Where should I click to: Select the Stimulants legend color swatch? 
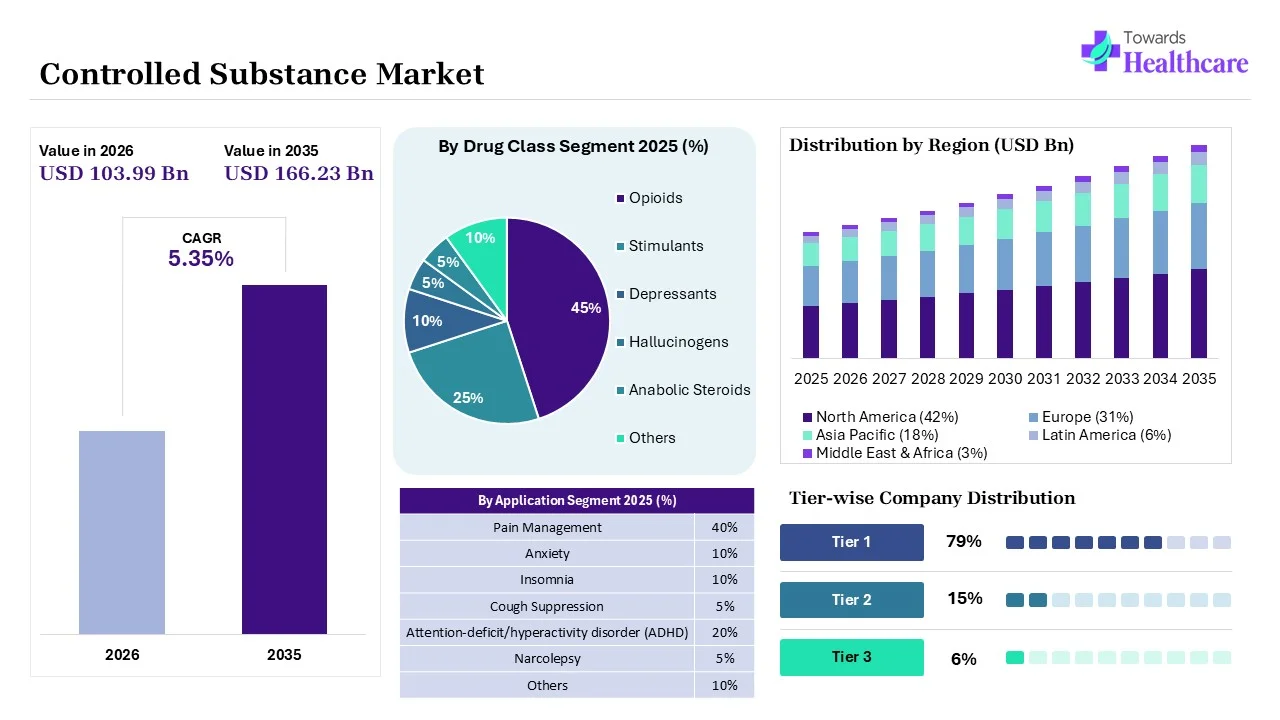coord(620,246)
